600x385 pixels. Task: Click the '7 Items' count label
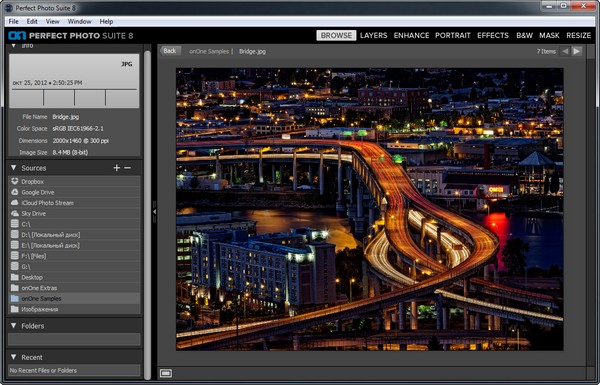546,51
